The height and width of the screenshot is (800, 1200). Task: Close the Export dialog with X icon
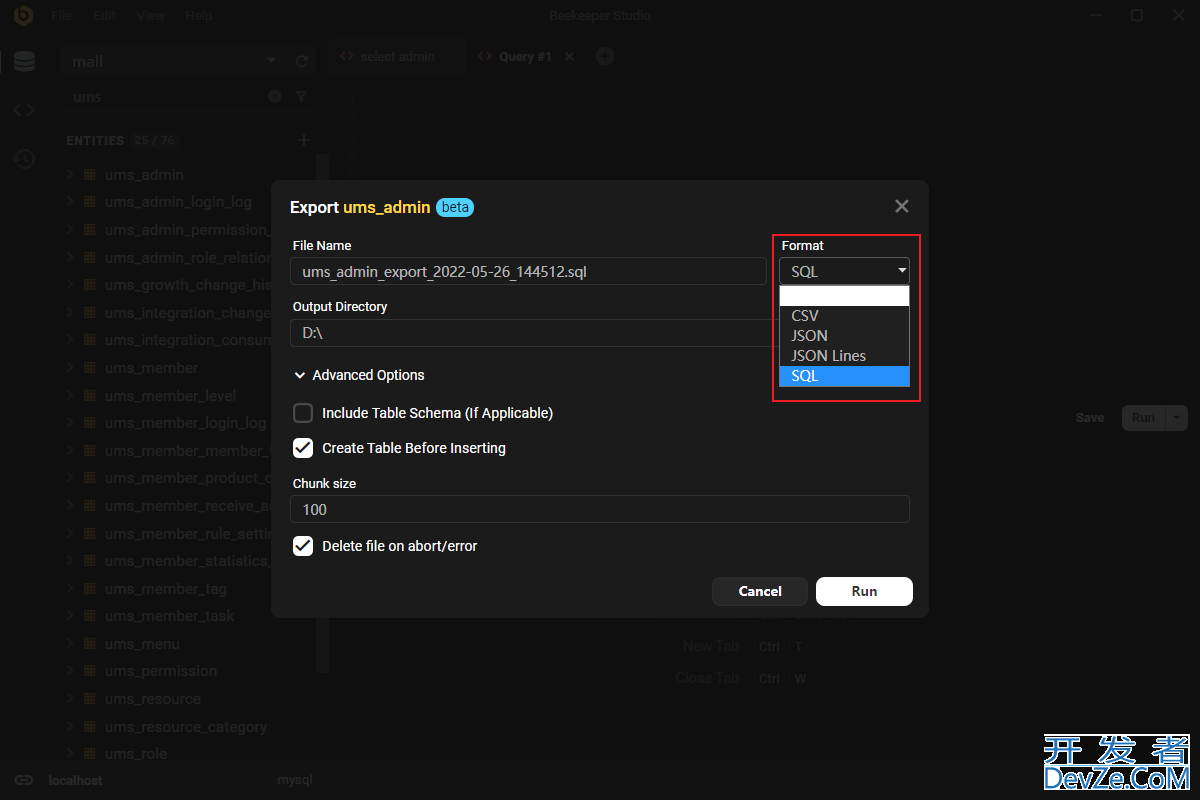click(x=901, y=206)
